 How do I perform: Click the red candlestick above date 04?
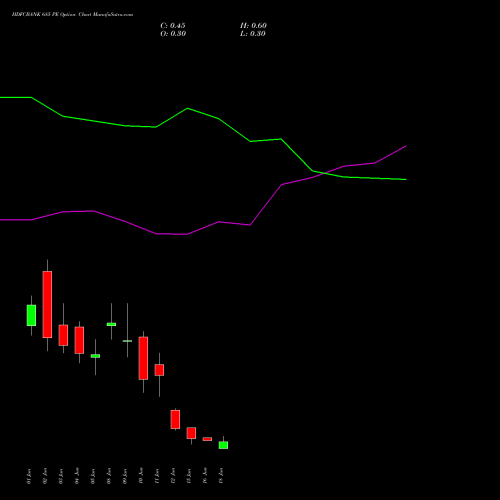(79, 340)
